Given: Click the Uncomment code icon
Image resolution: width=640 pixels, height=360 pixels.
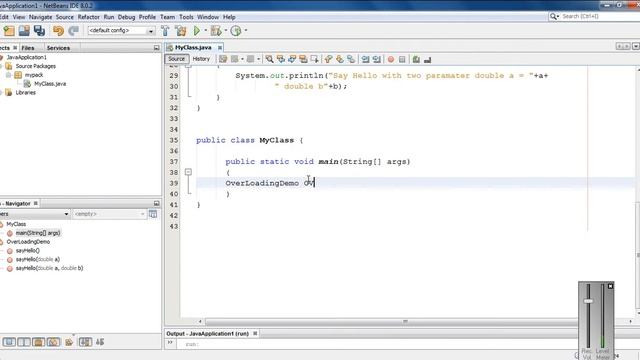Looking at the screenshot, I should [427, 60].
